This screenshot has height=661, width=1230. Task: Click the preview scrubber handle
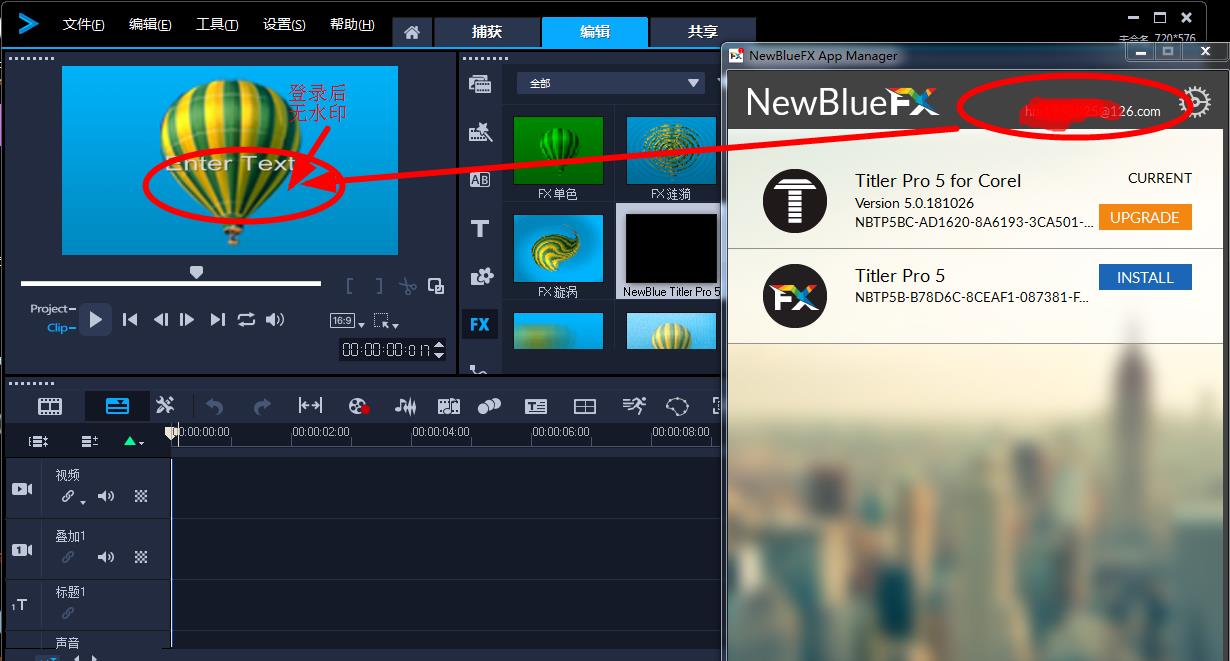tap(197, 272)
